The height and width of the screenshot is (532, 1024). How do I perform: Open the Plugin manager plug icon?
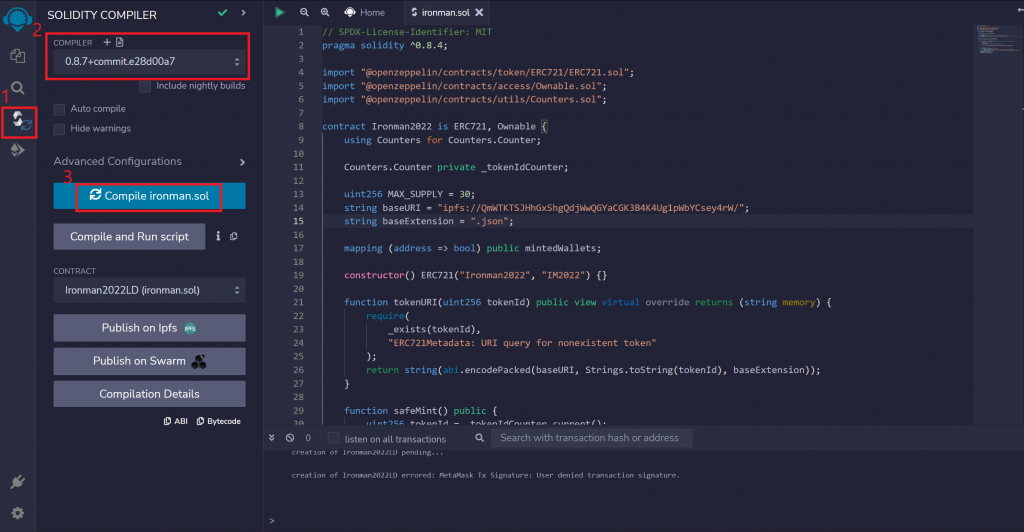[x=18, y=482]
